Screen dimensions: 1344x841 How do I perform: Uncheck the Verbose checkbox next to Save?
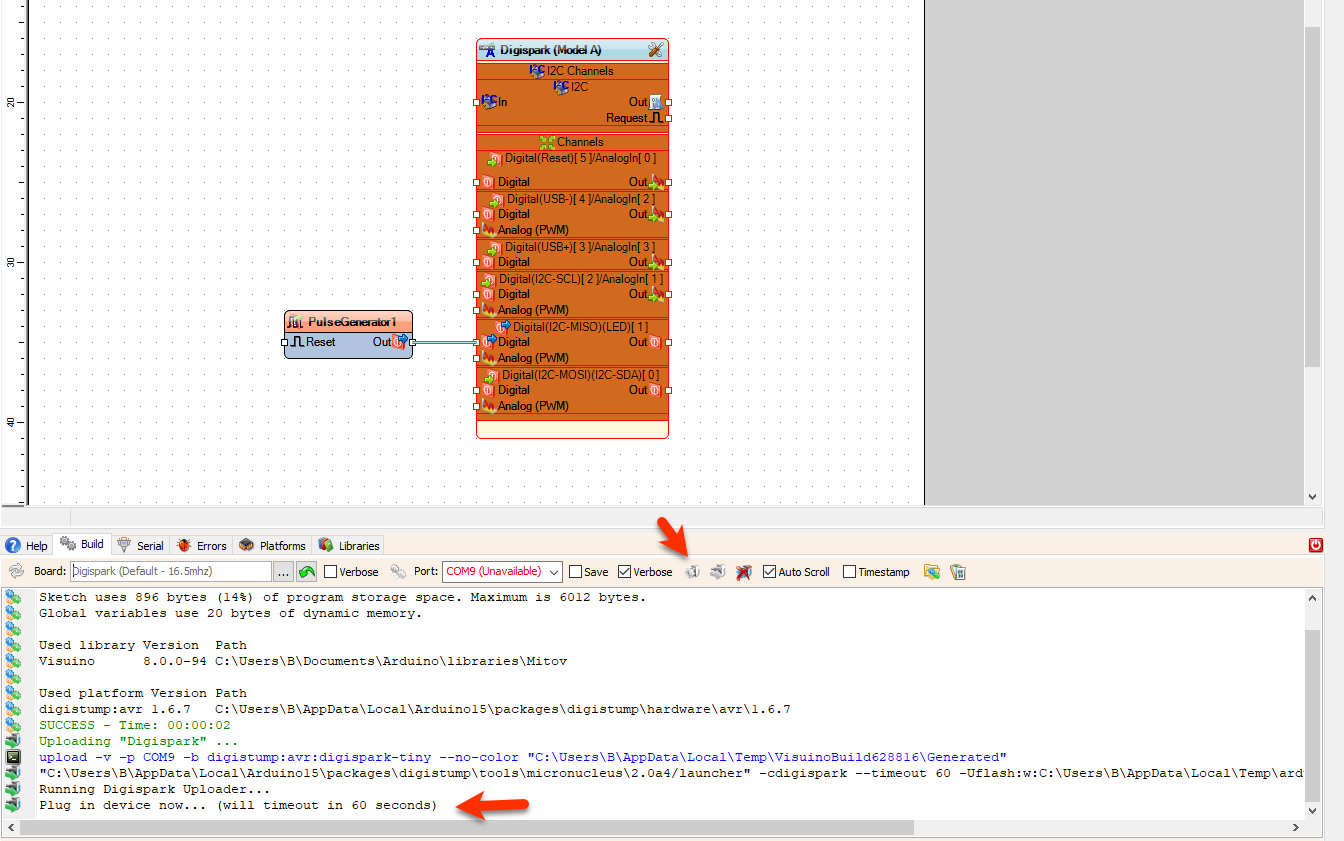point(625,572)
